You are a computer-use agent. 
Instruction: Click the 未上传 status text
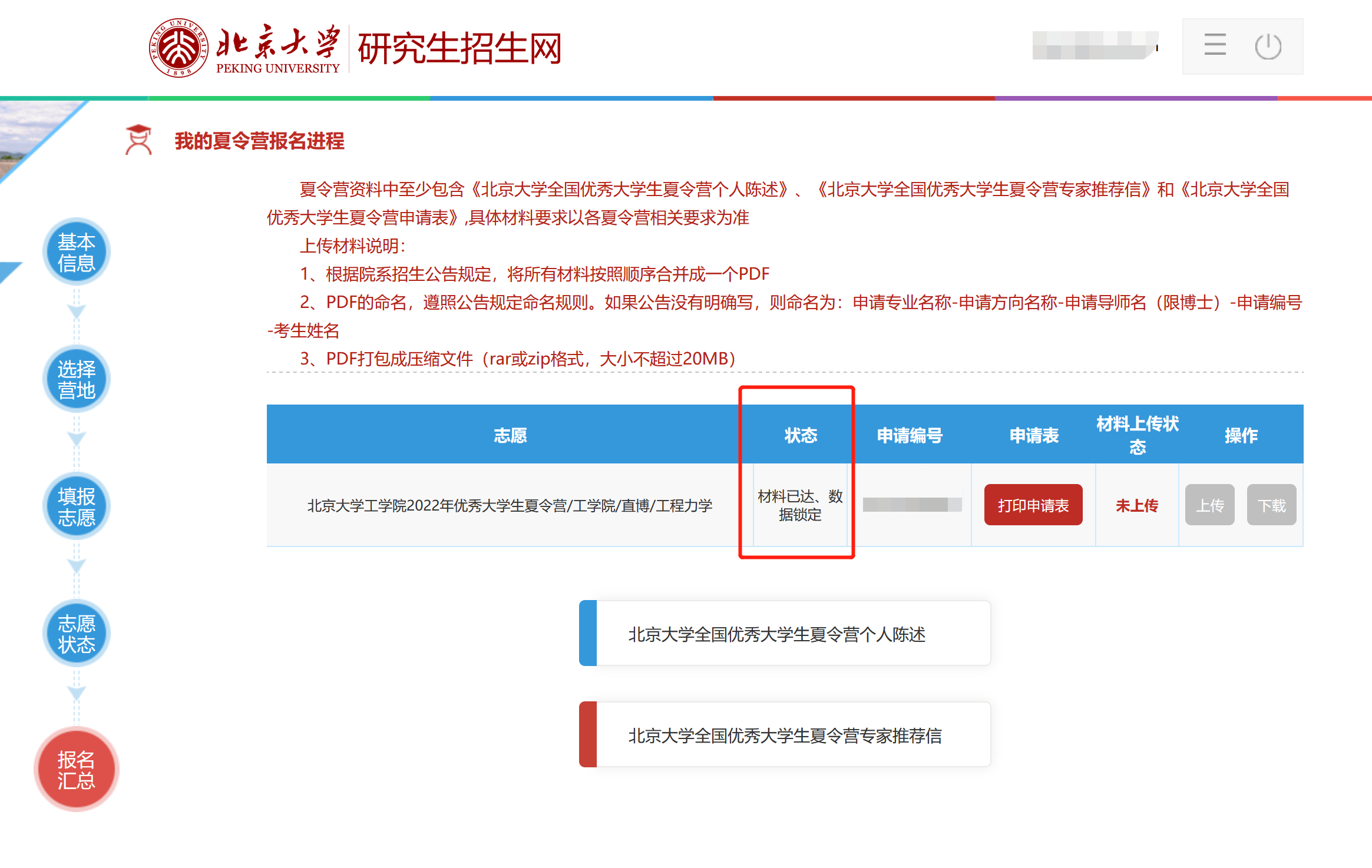tap(1137, 505)
